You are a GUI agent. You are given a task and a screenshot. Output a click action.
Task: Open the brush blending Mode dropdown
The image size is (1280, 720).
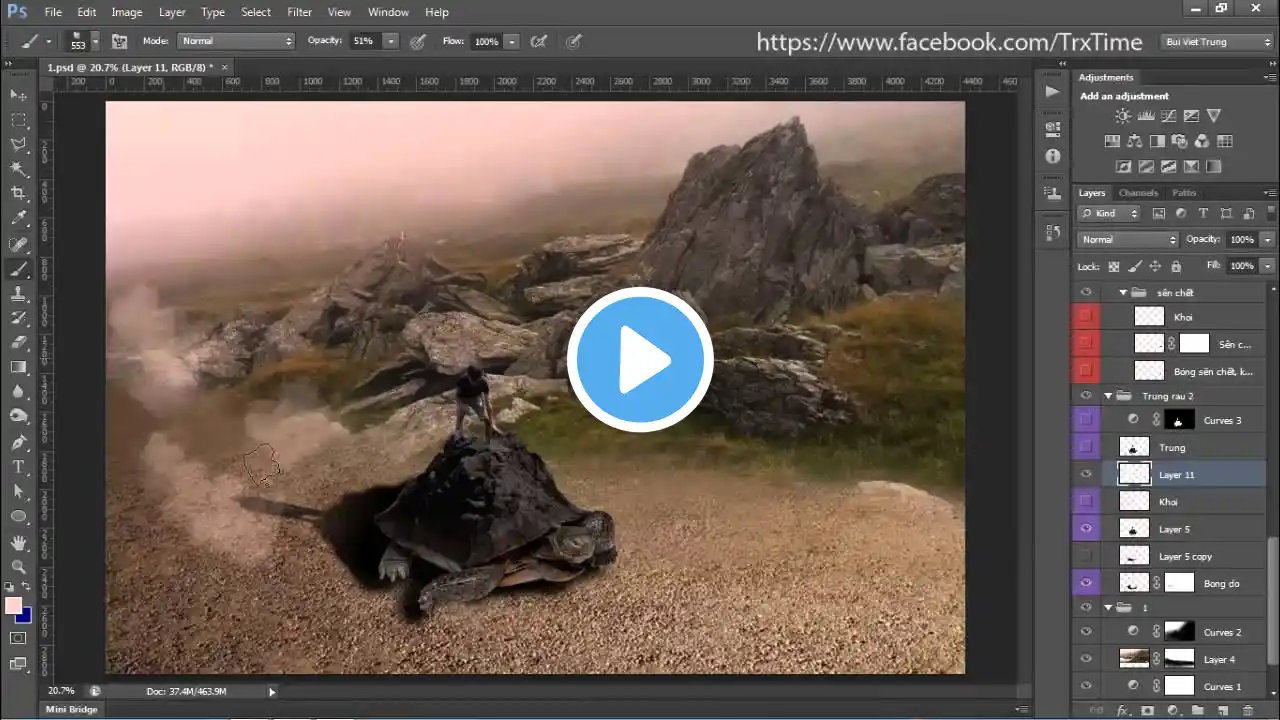click(x=236, y=41)
